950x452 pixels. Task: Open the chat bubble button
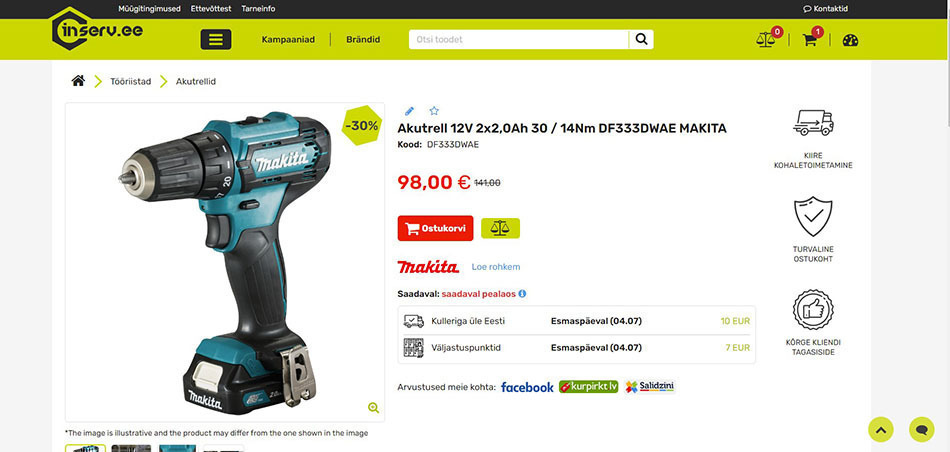click(x=922, y=430)
